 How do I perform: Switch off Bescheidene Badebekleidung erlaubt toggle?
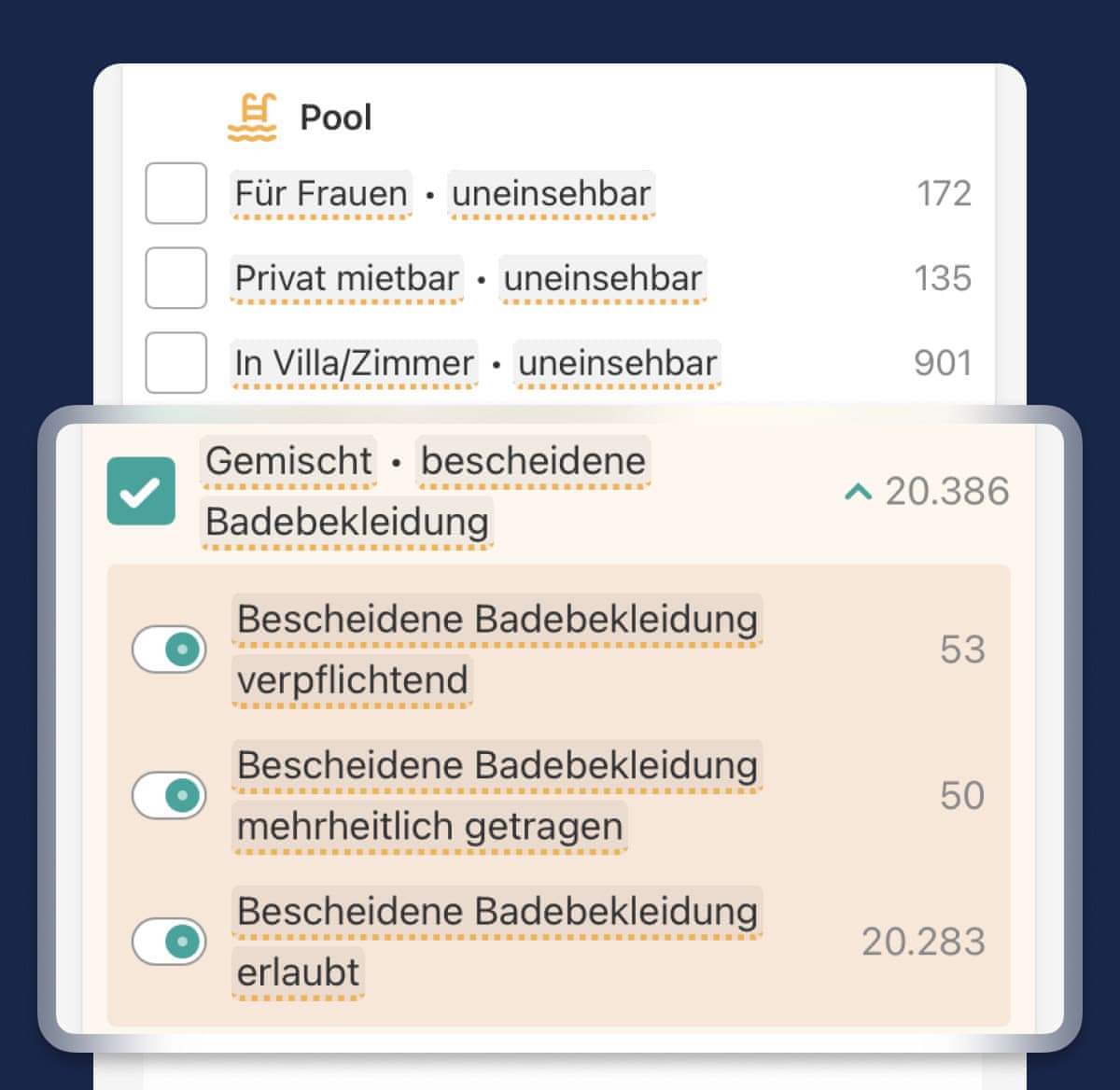[x=169, y=942]
